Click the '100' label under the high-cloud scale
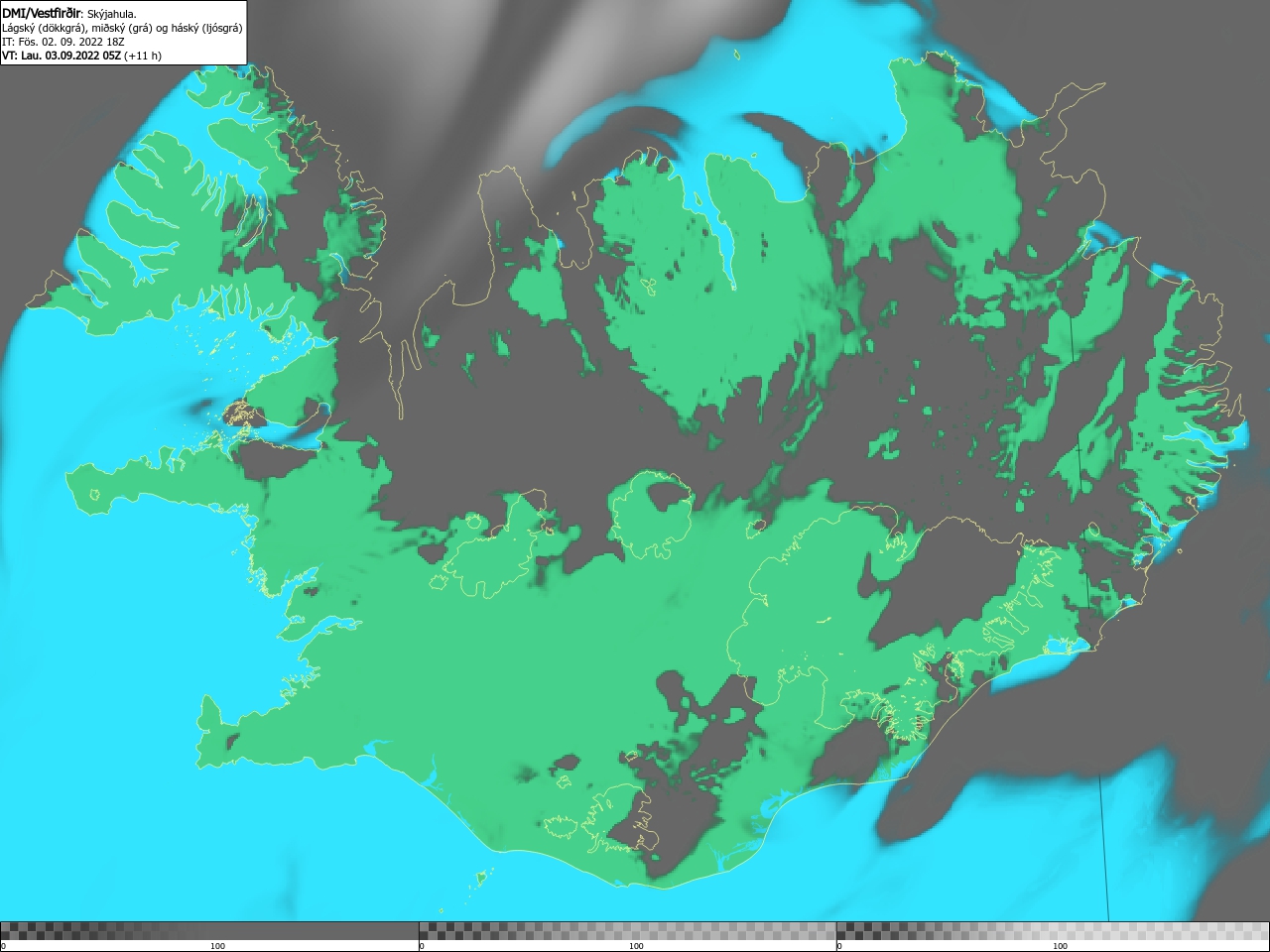1270x952 pixels. [1060, 946]
